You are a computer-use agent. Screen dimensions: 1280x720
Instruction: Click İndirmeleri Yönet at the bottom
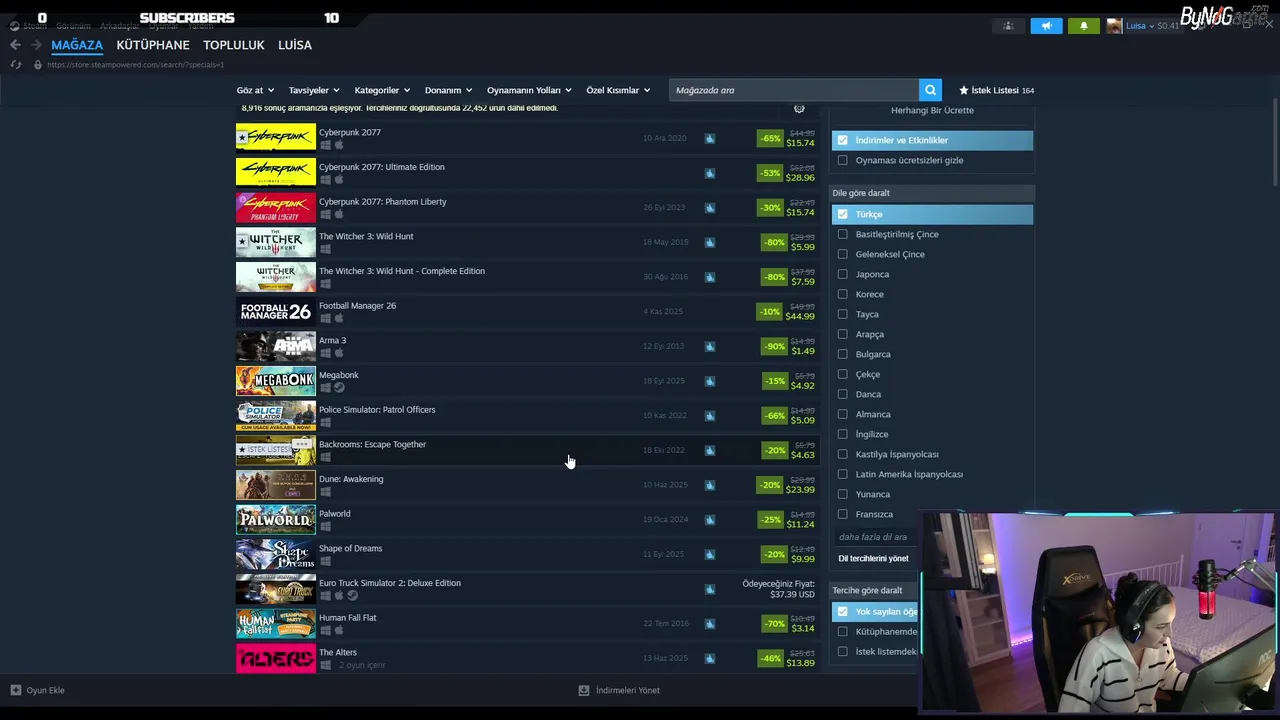(x=627, y=690)
